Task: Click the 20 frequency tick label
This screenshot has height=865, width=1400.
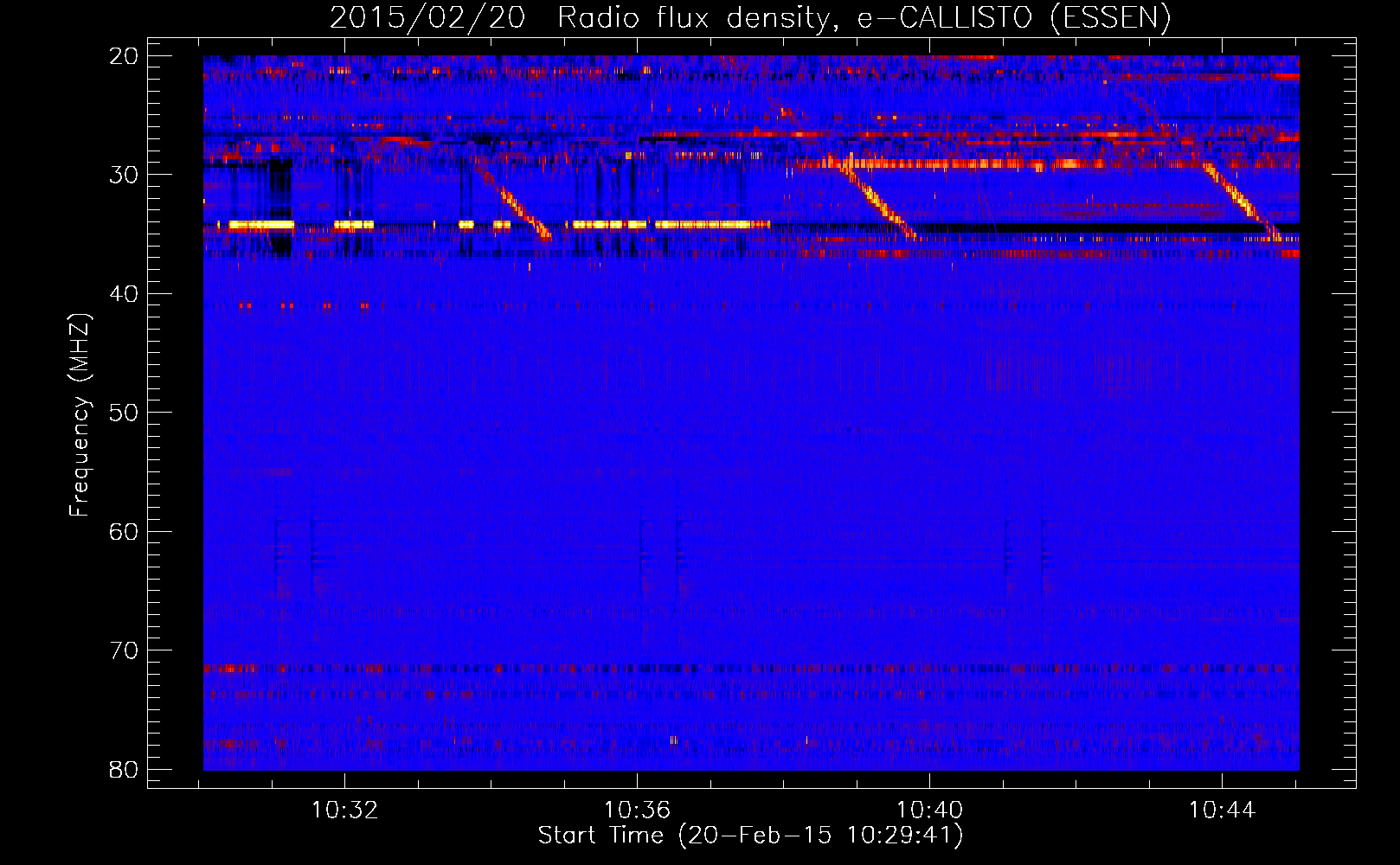Action: tap(124, 56)
